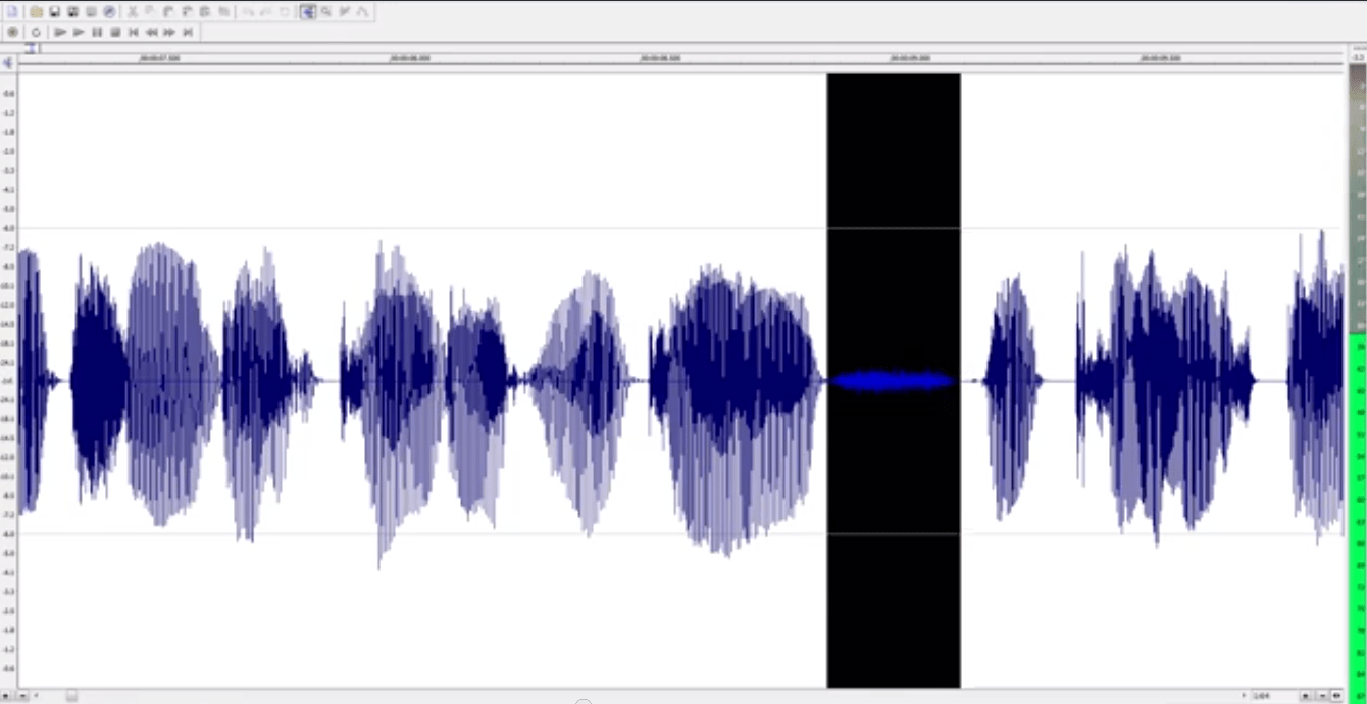Click the Save As icon
The height and width of the screenshot is (704, 1367).
73,12
